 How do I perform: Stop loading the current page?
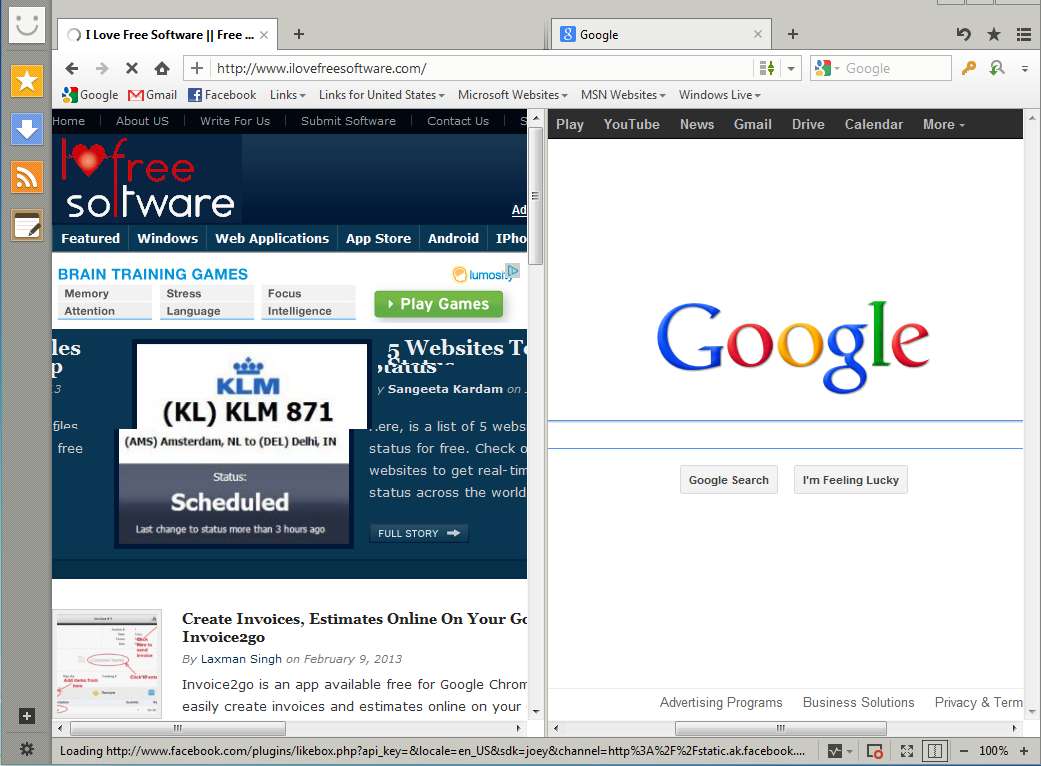pyautogui.click(x=131, y=68)
